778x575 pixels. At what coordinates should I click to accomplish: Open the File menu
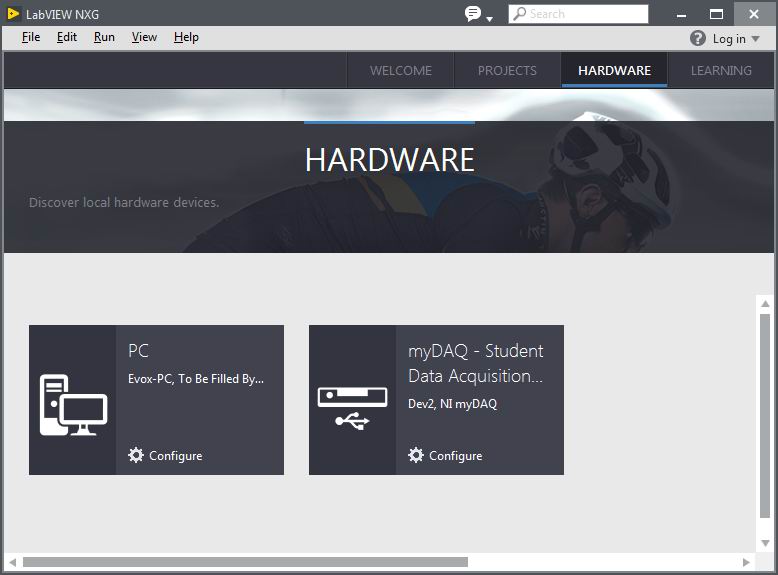coord(31,37)
